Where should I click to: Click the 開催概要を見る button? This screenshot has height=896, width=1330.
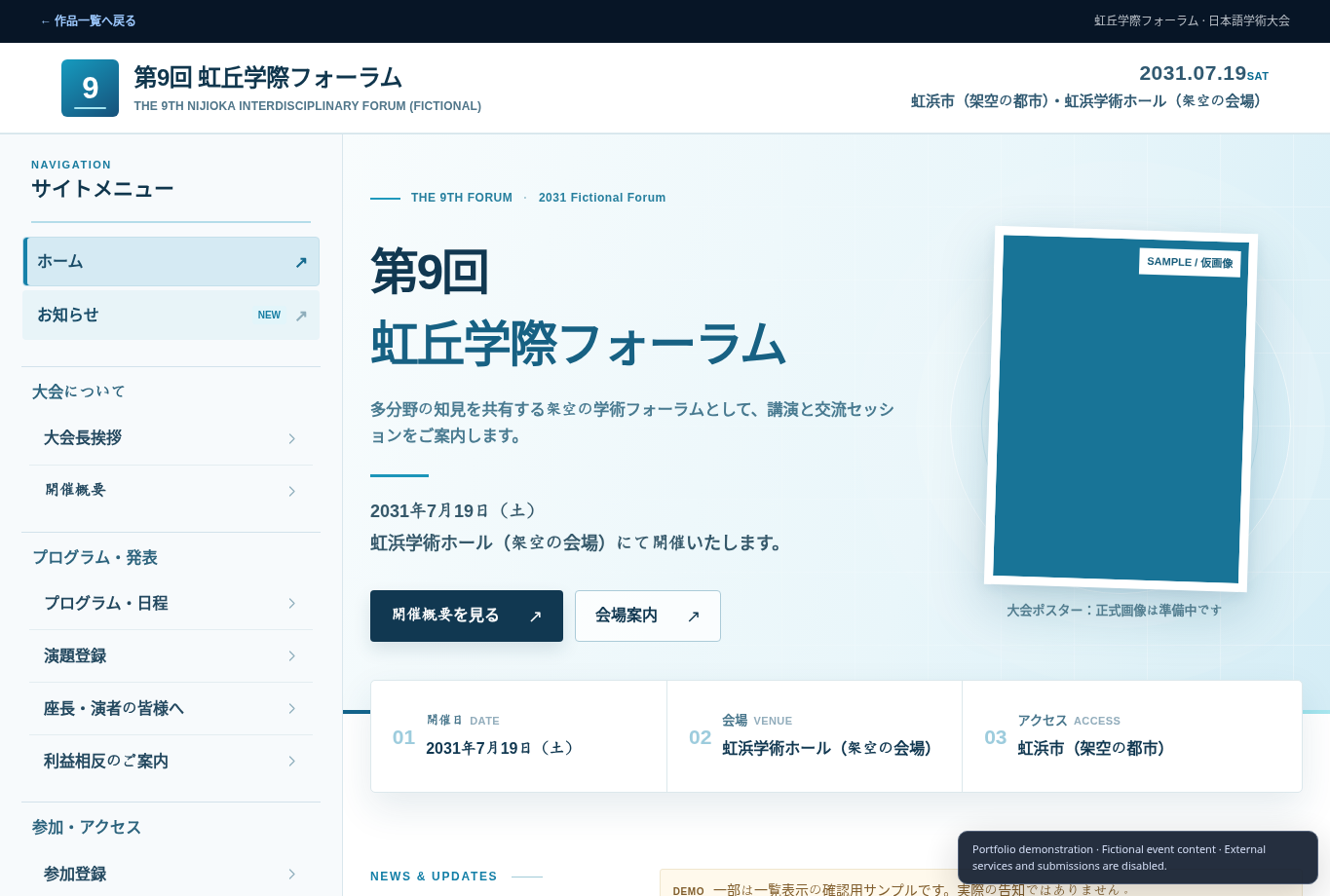click(x=467, y=616)
